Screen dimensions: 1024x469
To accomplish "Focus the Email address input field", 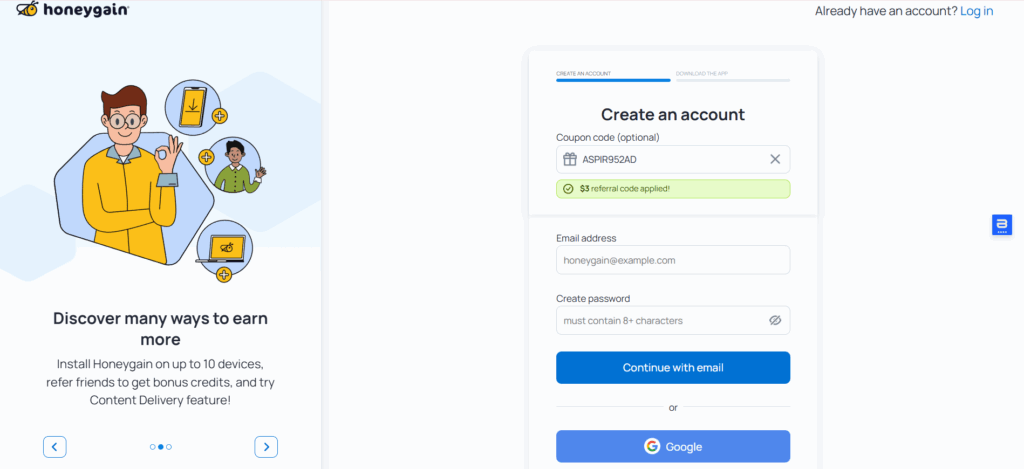I will click(x=673, y=260).
